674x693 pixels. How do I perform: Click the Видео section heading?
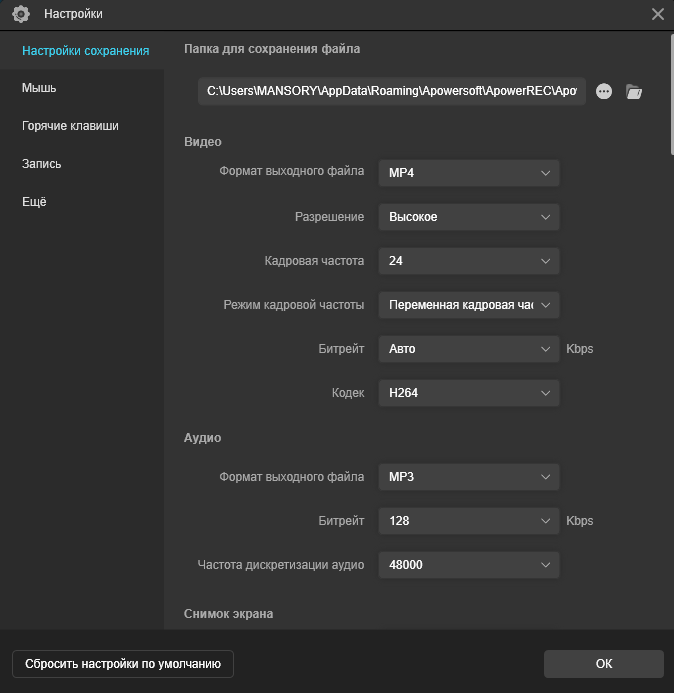203,142
